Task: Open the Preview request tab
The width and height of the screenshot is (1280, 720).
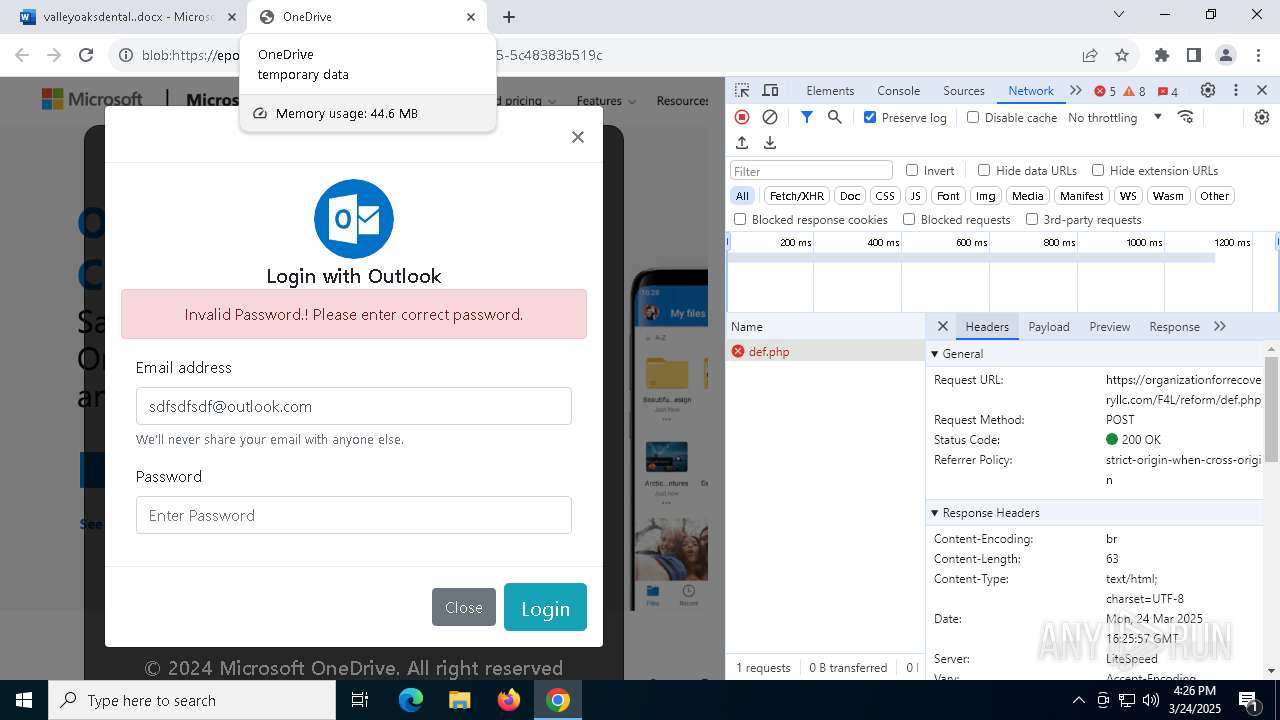Action: 1110,326
